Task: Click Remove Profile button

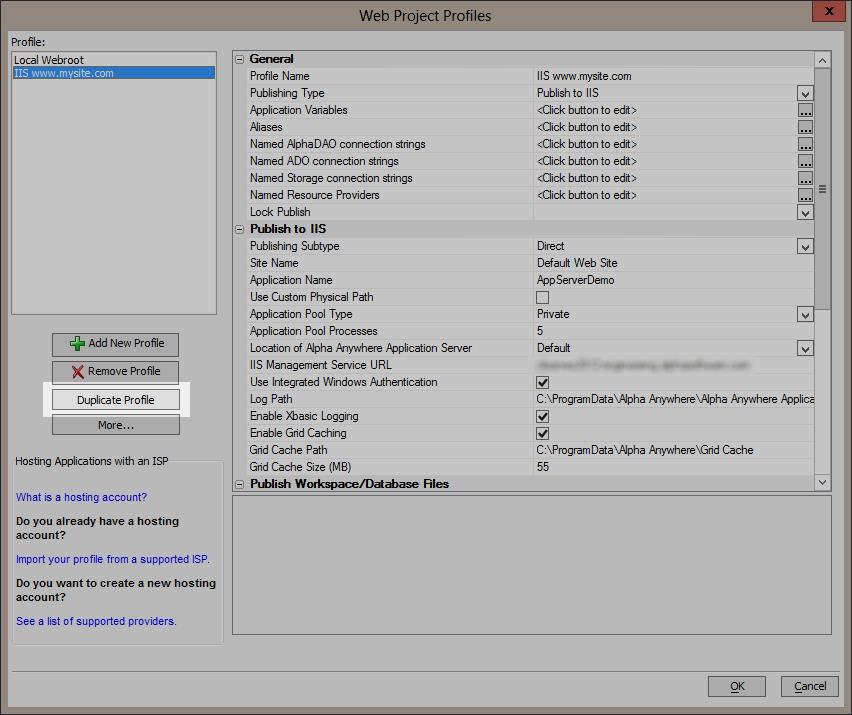Action: click(116, 372)
